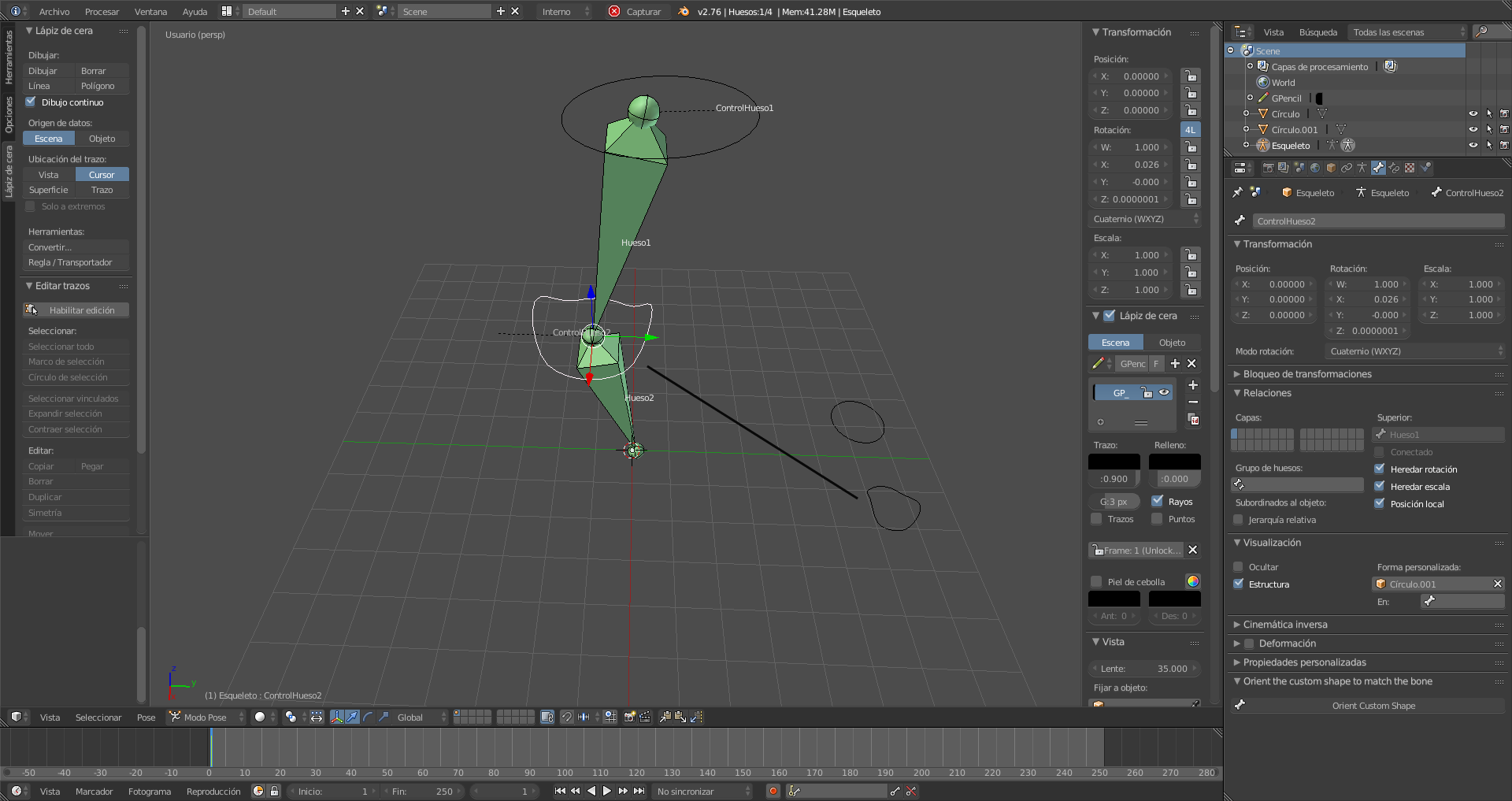The width and height of the screenshot is (1512, 801).
Task: Click the OpenGL render image camera icon
Action: point(629,717)
